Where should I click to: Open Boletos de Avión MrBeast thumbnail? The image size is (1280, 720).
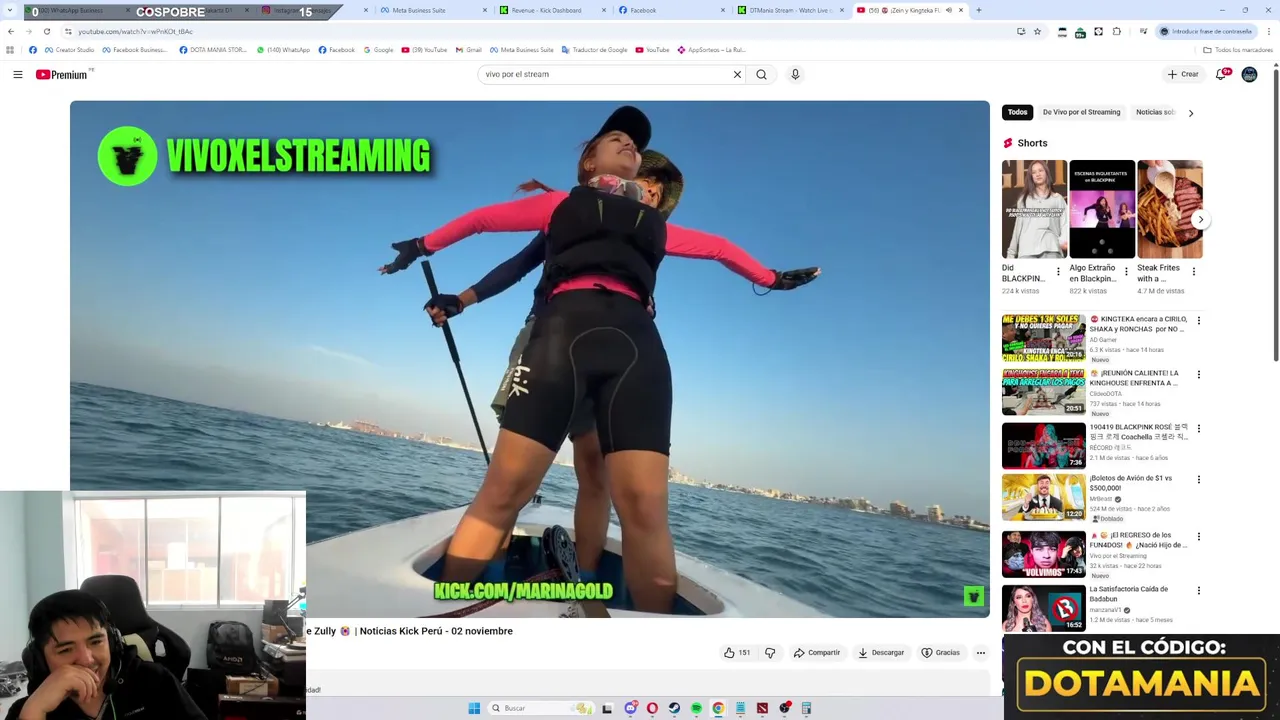click(1044, 497)
